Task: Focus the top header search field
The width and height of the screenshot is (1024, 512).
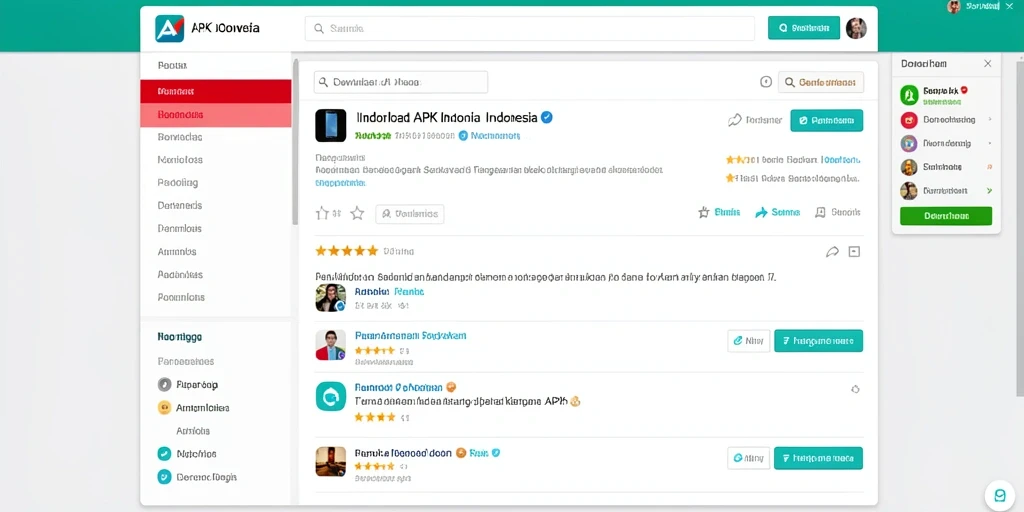Action: 530,29
